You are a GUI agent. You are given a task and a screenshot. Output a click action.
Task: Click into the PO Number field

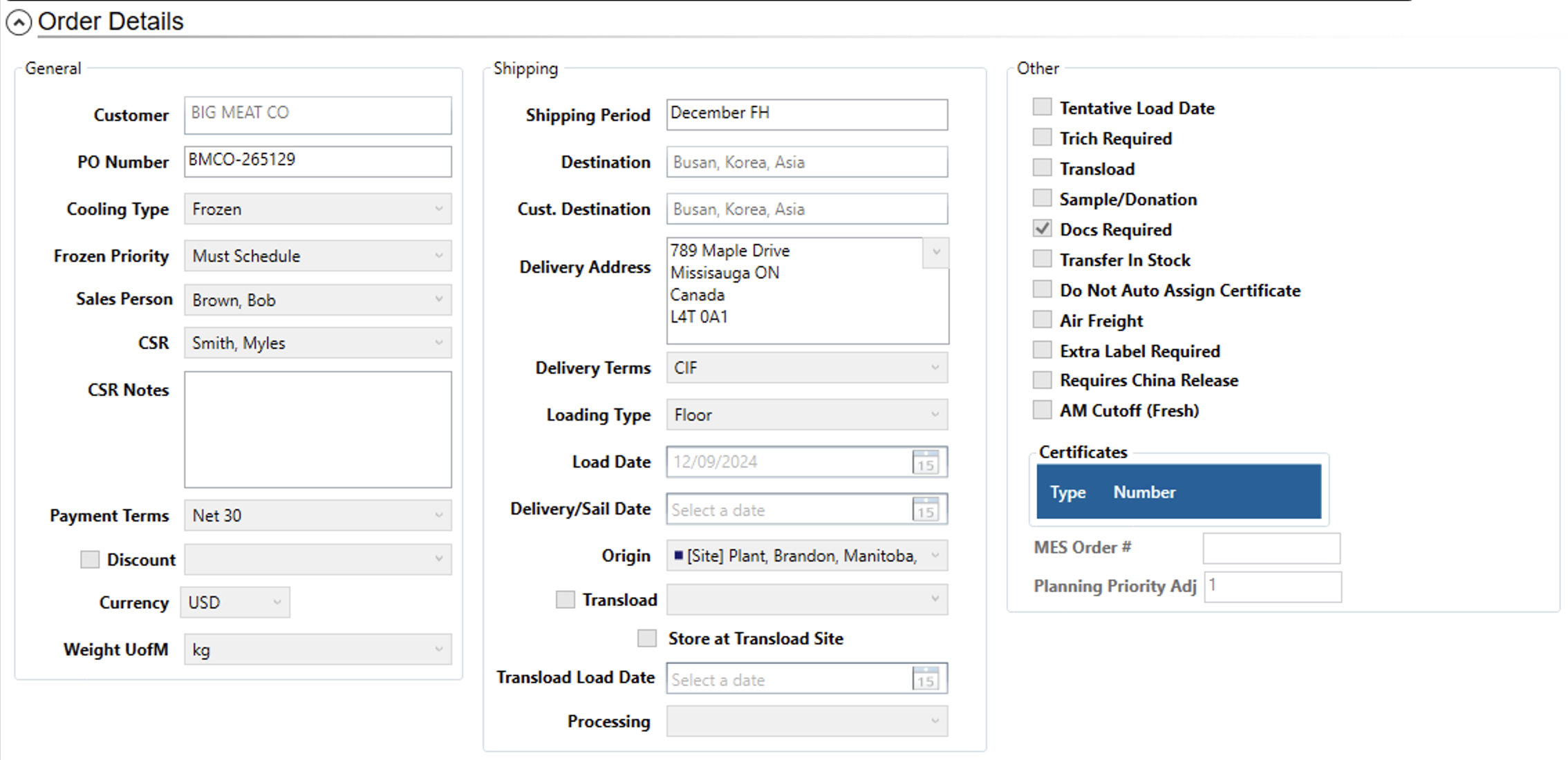tap(317, 161)
